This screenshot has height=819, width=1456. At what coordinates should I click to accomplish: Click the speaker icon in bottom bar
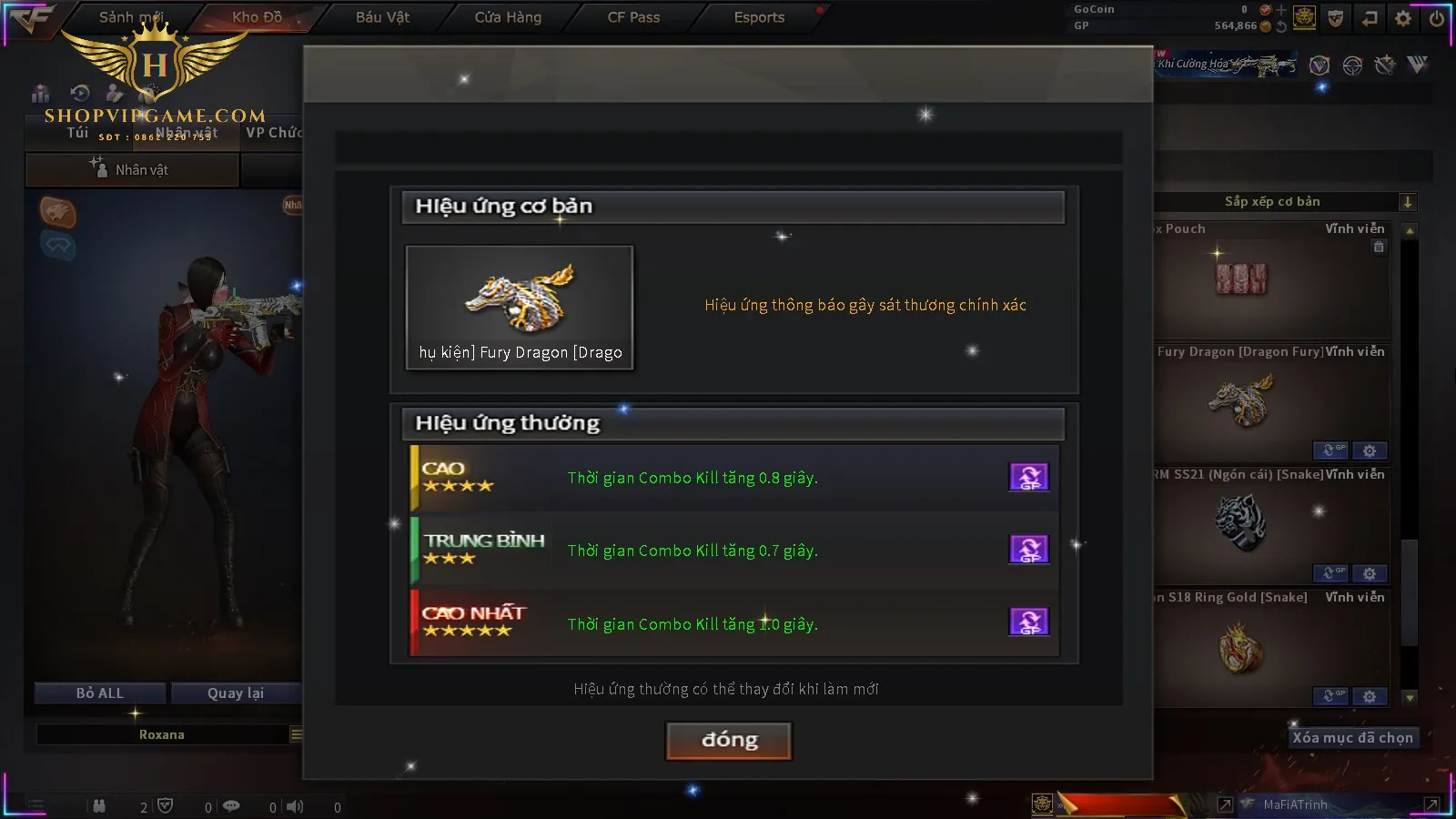pos(295,806)
